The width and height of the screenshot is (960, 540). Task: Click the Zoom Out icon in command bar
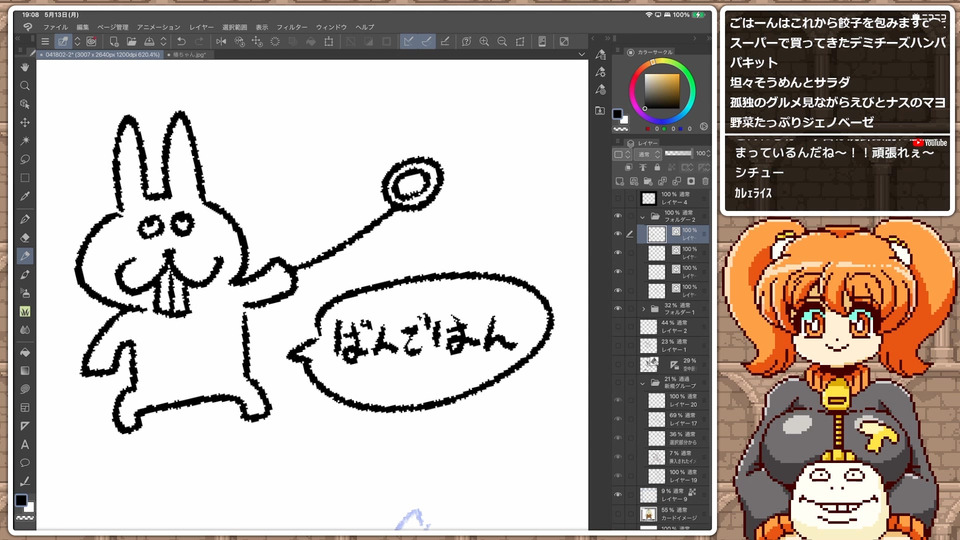(x=501, y=42)
